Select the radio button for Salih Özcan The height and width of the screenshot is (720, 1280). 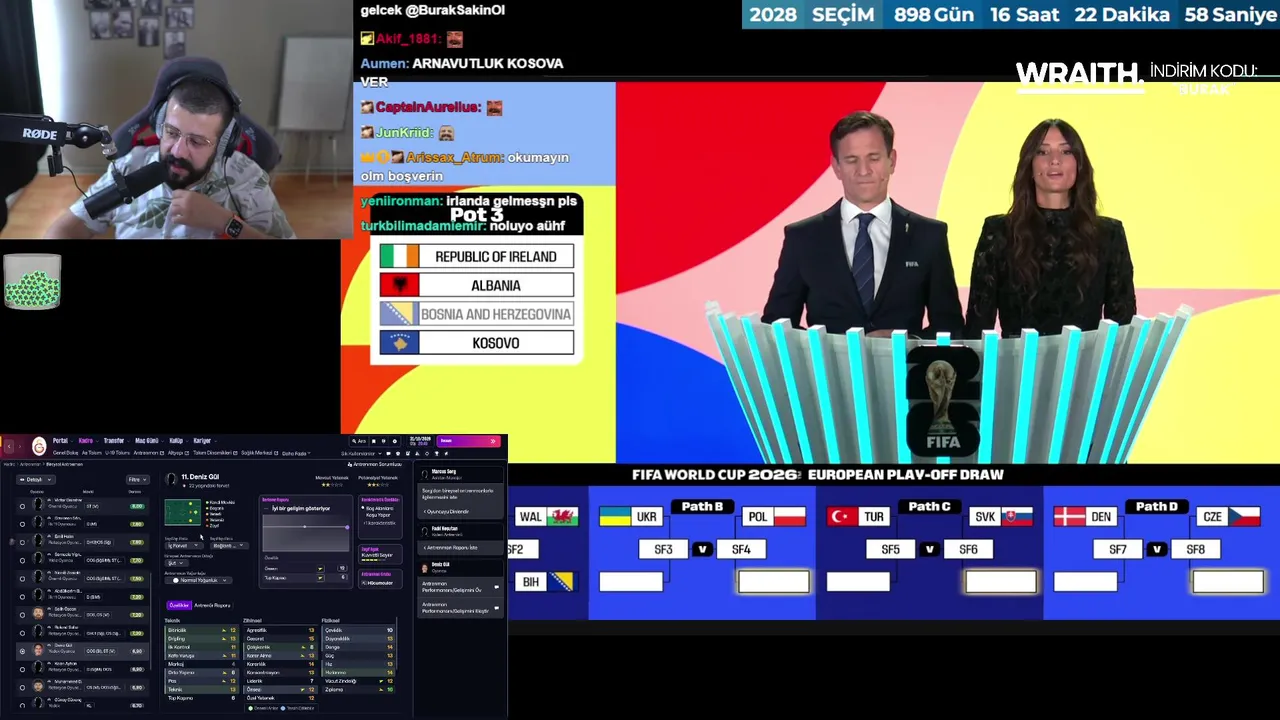click(22, 615)
